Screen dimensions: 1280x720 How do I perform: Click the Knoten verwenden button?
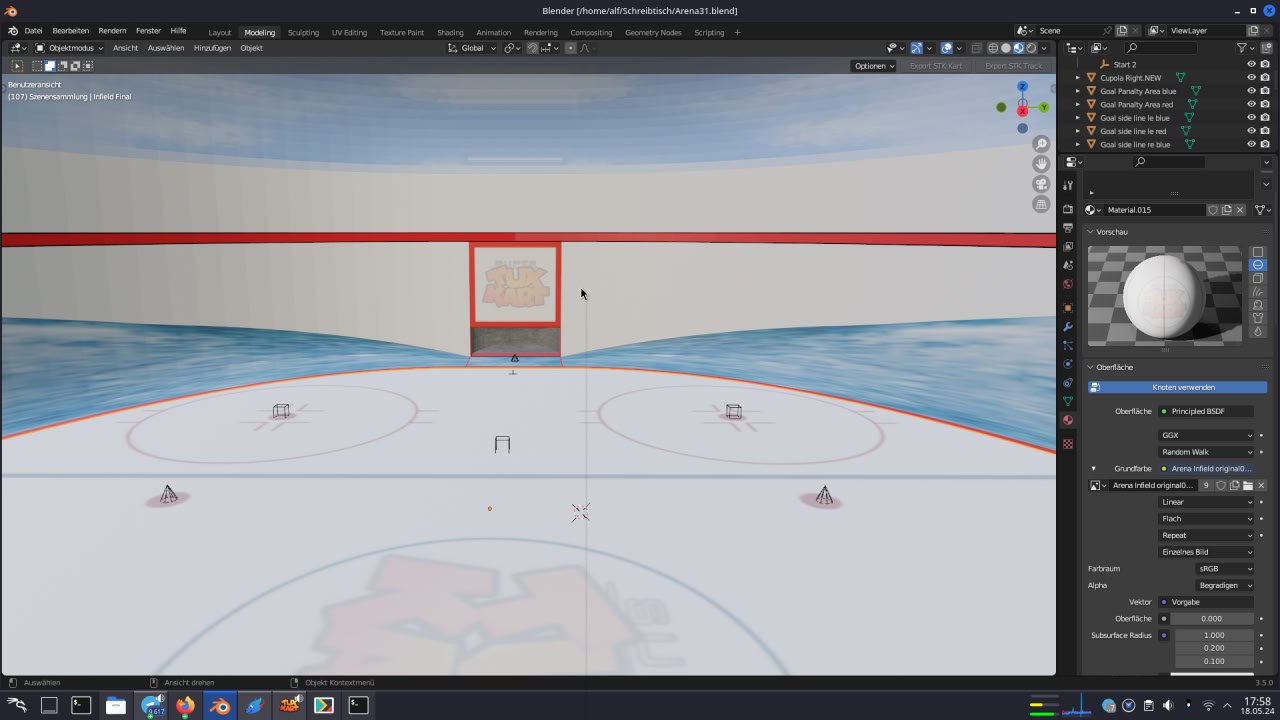(x=1178, y=387)
